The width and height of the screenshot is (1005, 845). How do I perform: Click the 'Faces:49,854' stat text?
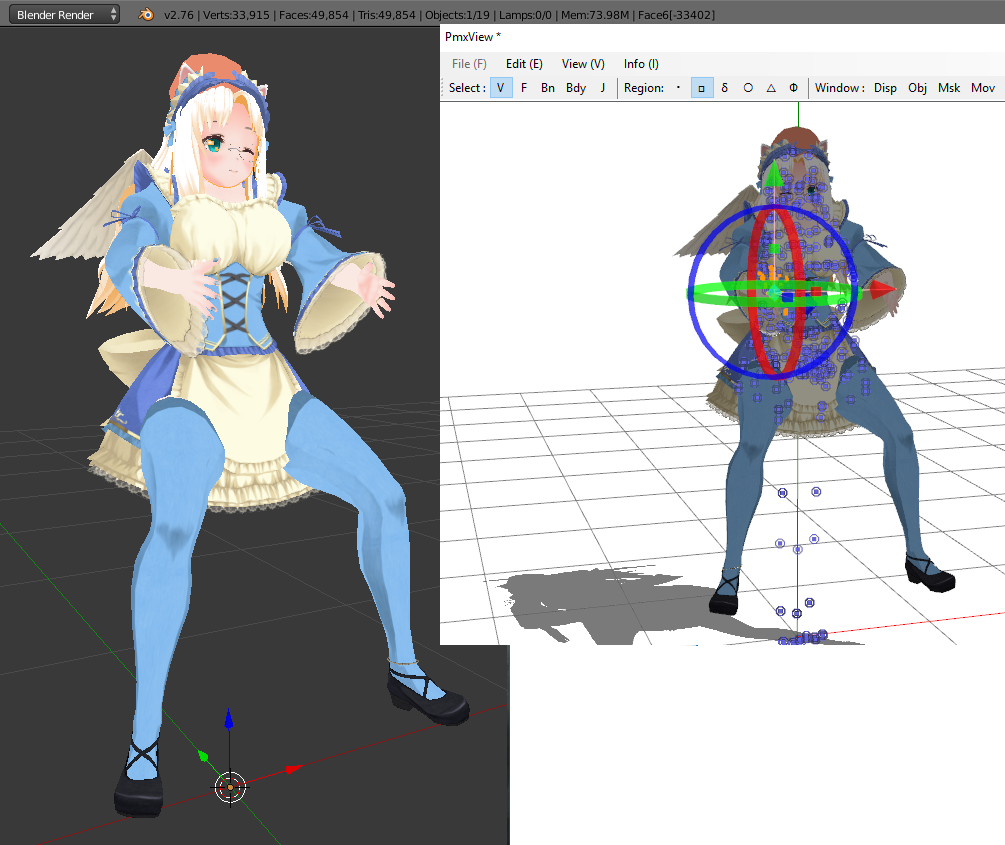(x=313, y=15)
